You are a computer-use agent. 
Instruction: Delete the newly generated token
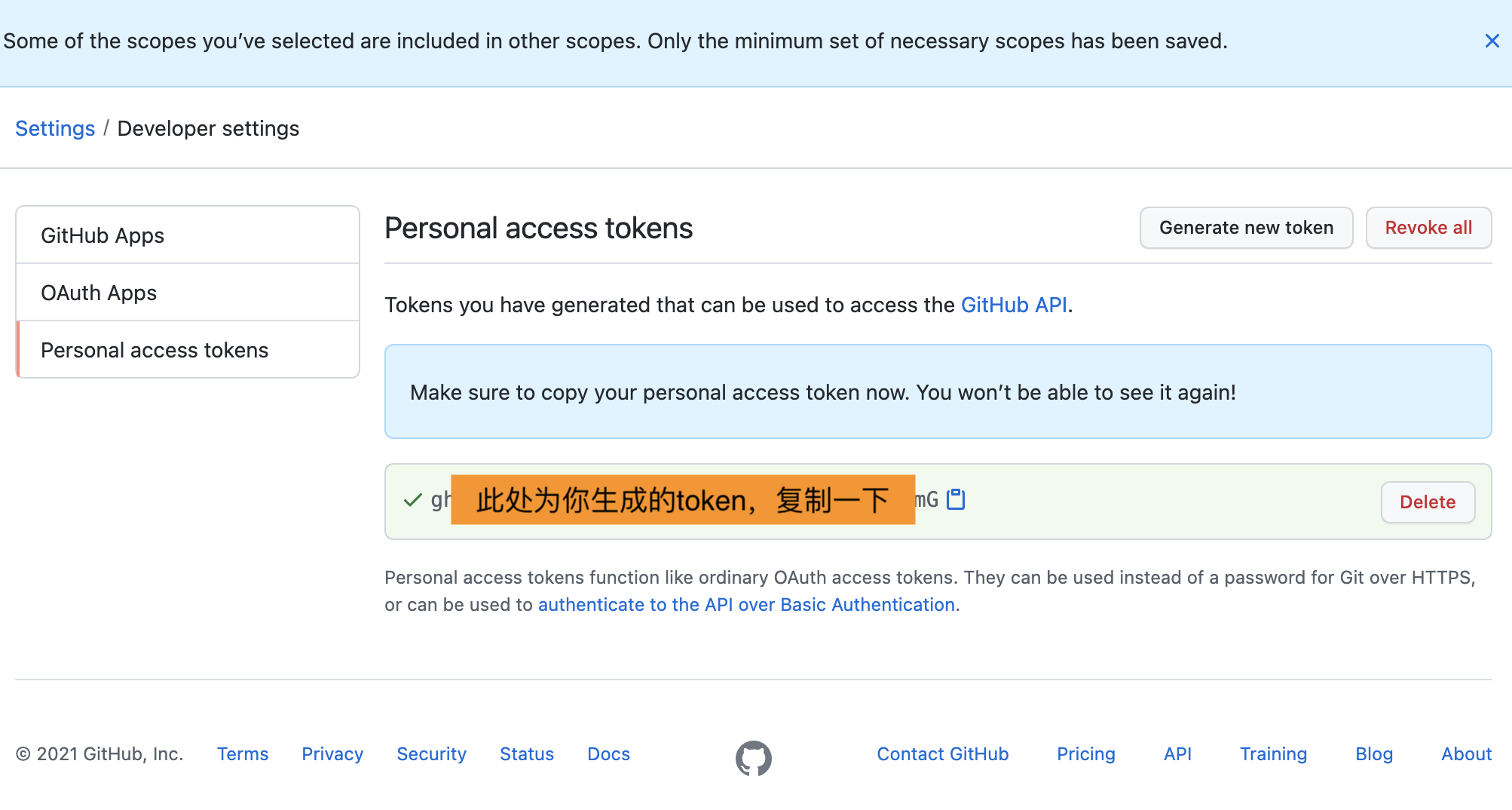1428,502
